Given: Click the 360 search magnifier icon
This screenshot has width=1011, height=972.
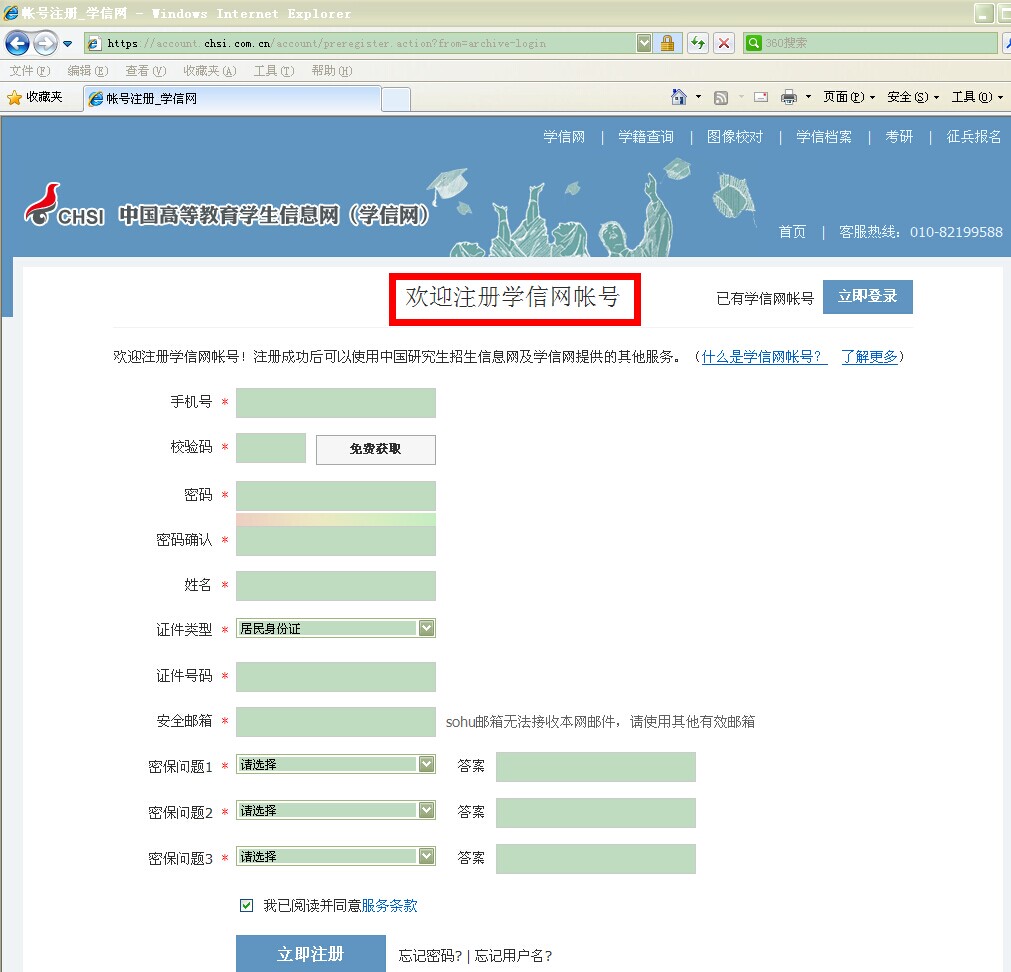Looking at the screenshot, I should (753, 43).
